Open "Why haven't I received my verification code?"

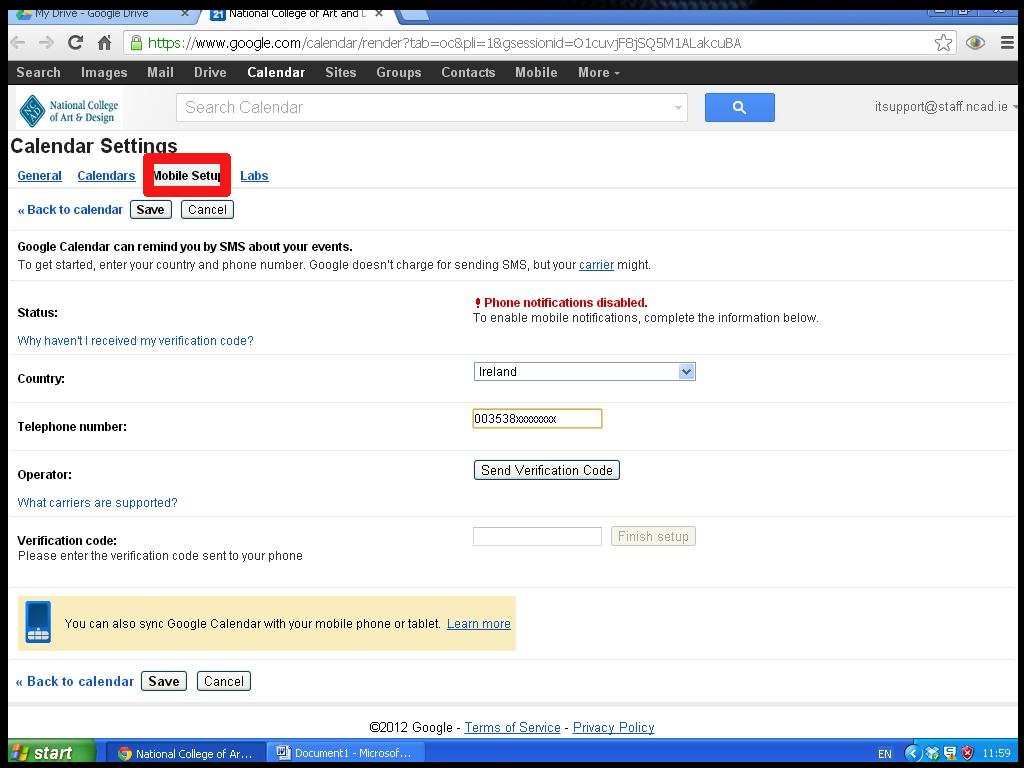[x=135, y=341]
